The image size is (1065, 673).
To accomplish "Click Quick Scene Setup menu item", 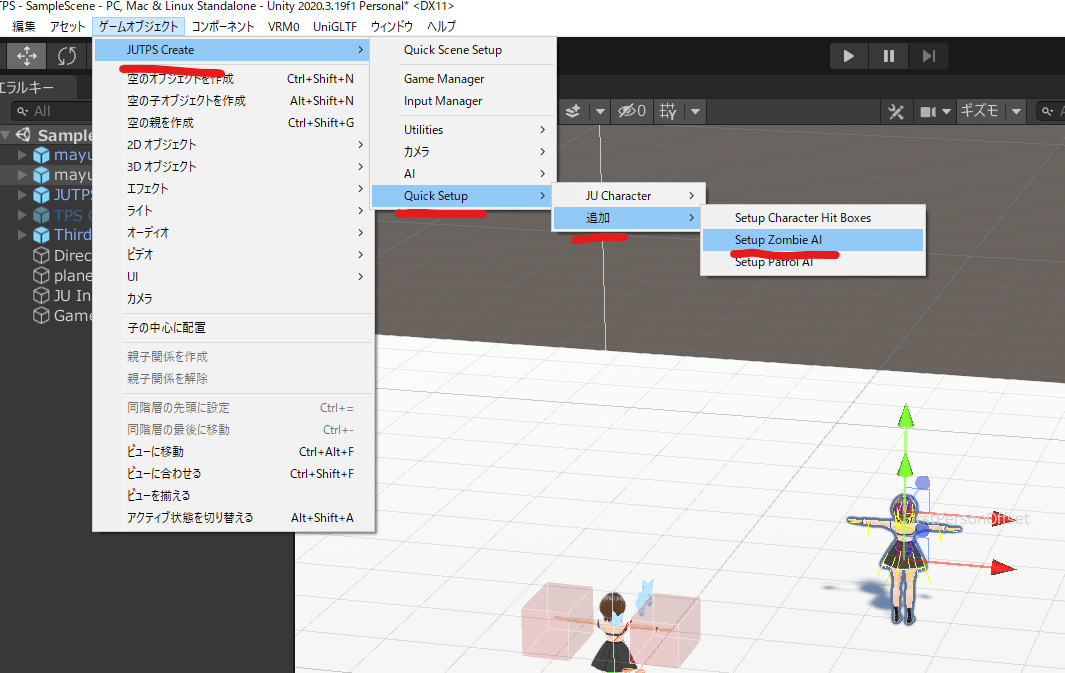I will (452, 50).
